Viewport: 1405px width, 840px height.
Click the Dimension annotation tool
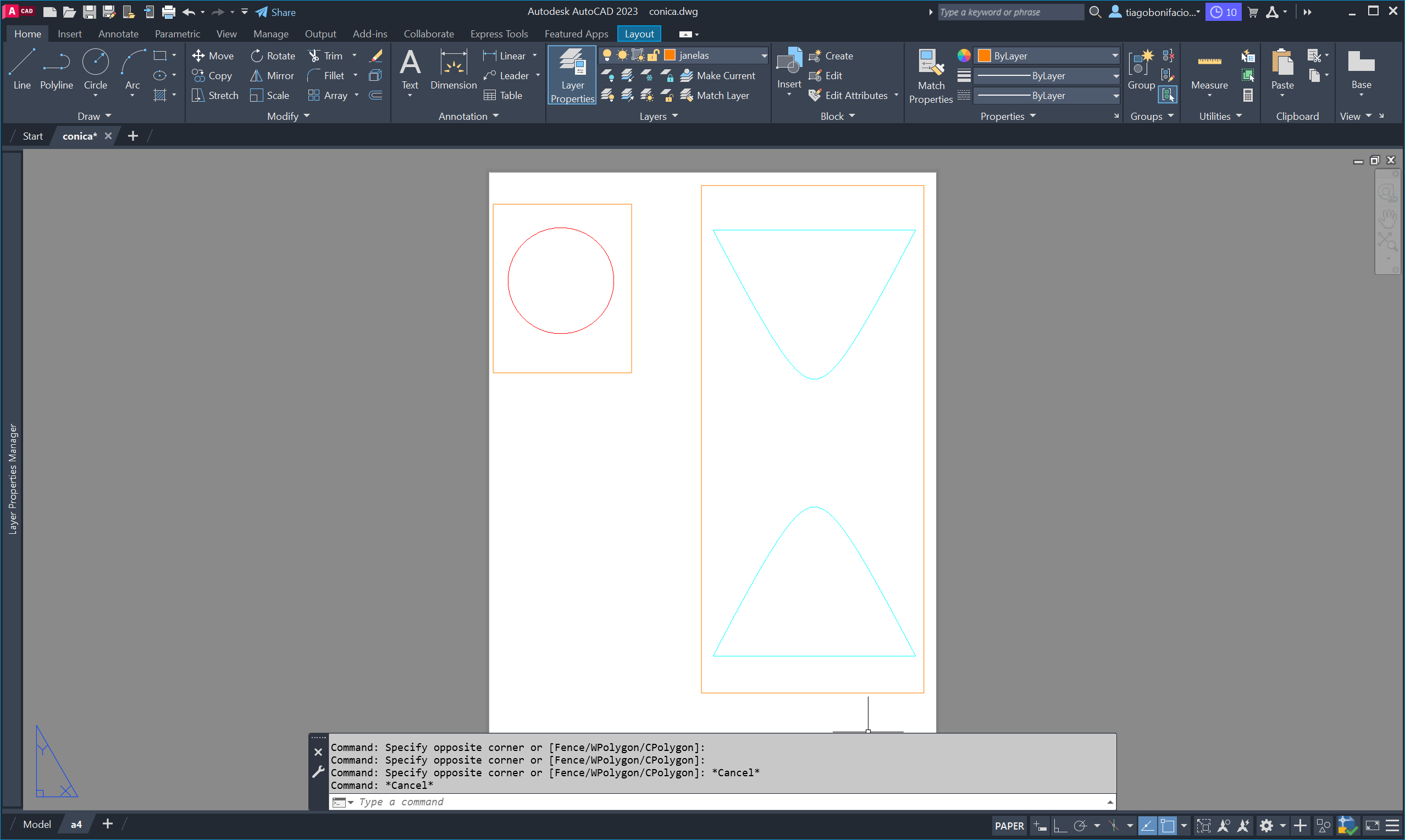pyautogui.click(x=453, y=70)
